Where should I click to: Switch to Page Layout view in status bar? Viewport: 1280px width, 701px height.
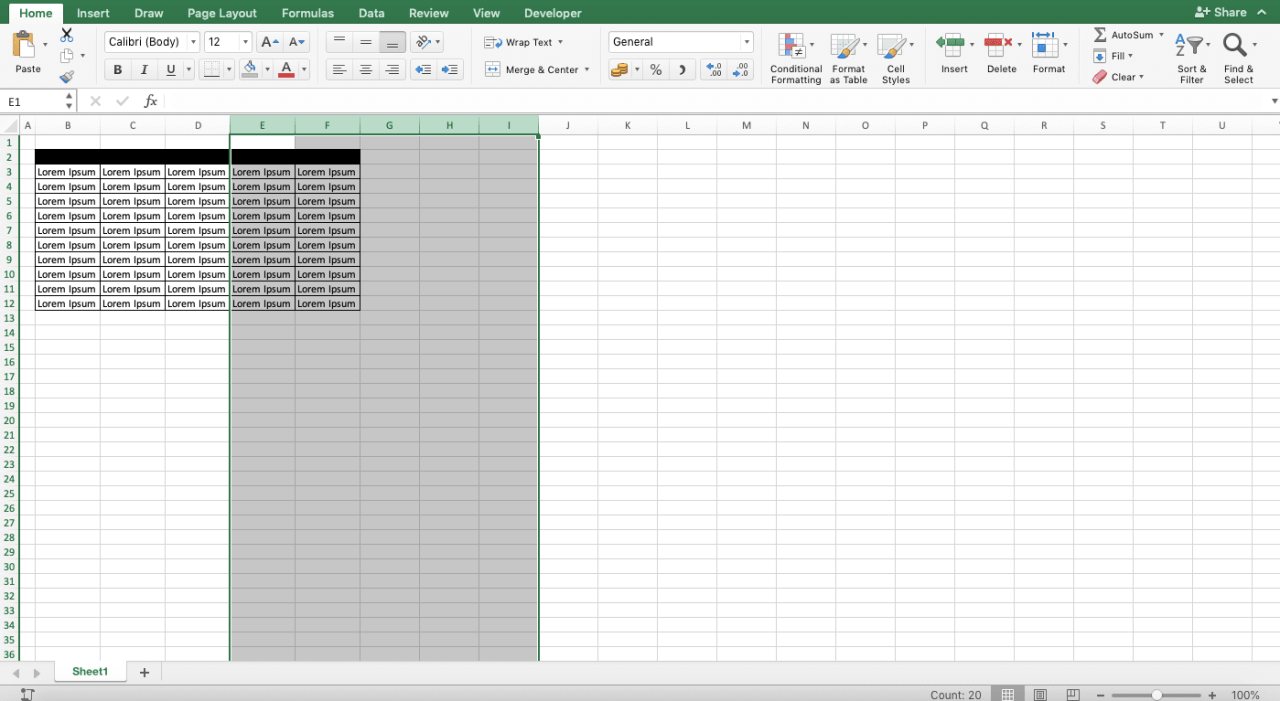(1040, 695)
